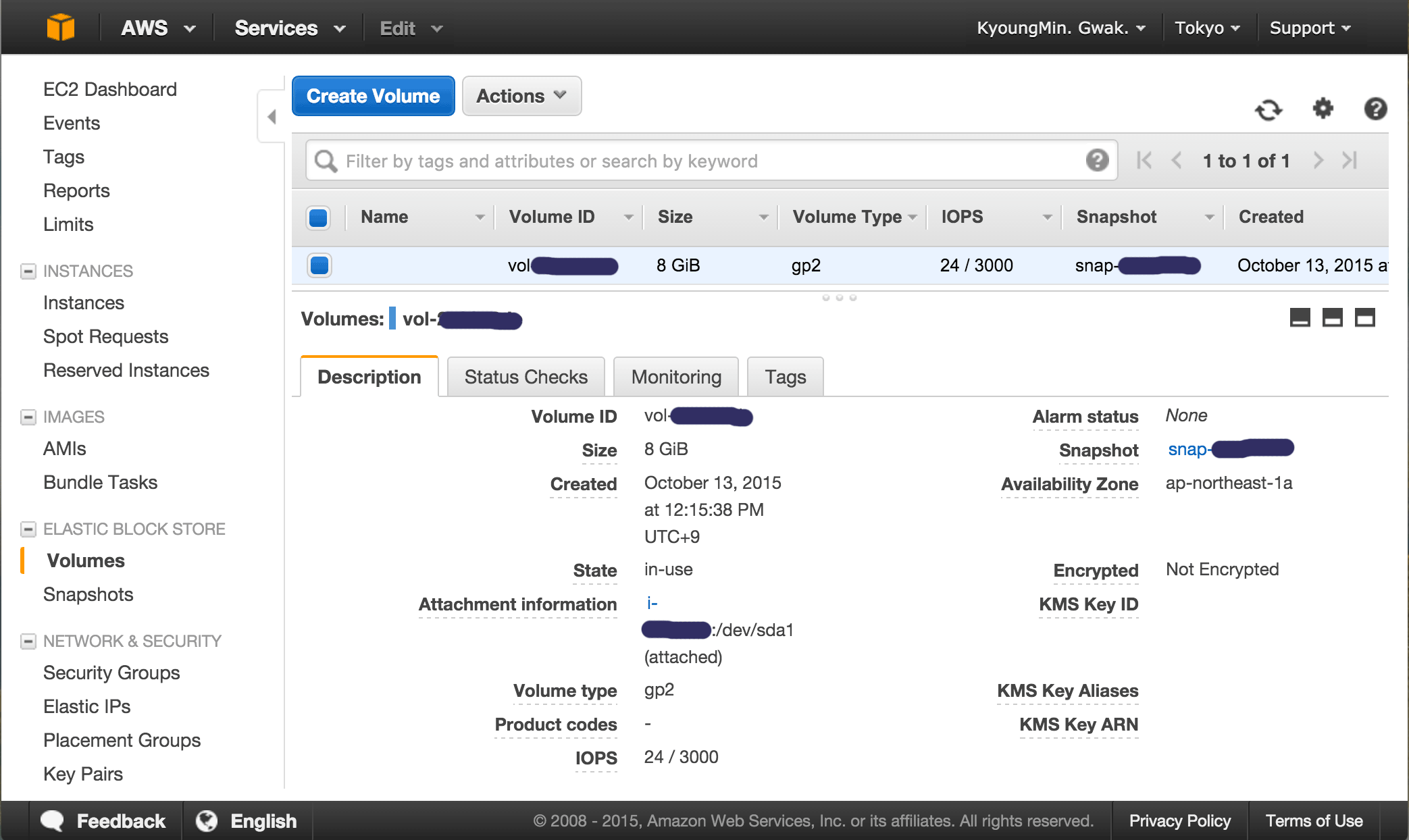Screen dimensions: 1409x840
Task: Open the Edit dropdown menu
Action: (x=411, y=28)
